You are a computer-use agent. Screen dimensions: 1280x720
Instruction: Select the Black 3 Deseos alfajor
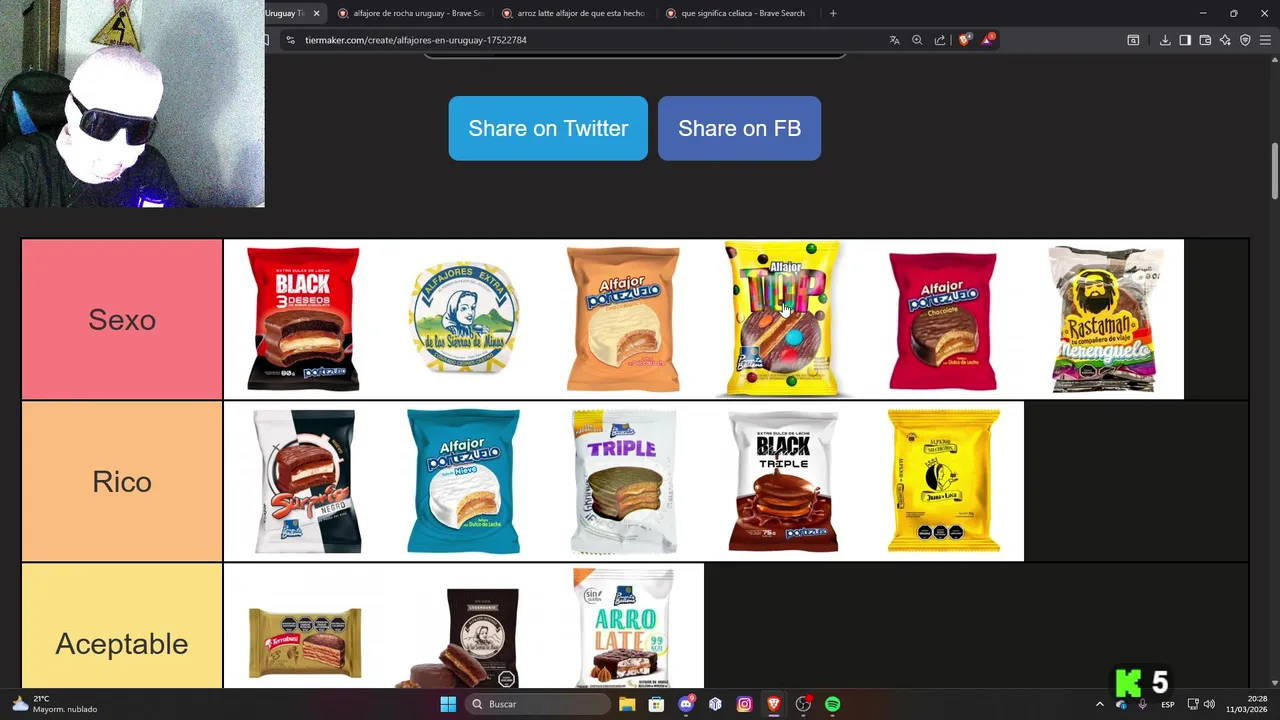tap(303, 319)
